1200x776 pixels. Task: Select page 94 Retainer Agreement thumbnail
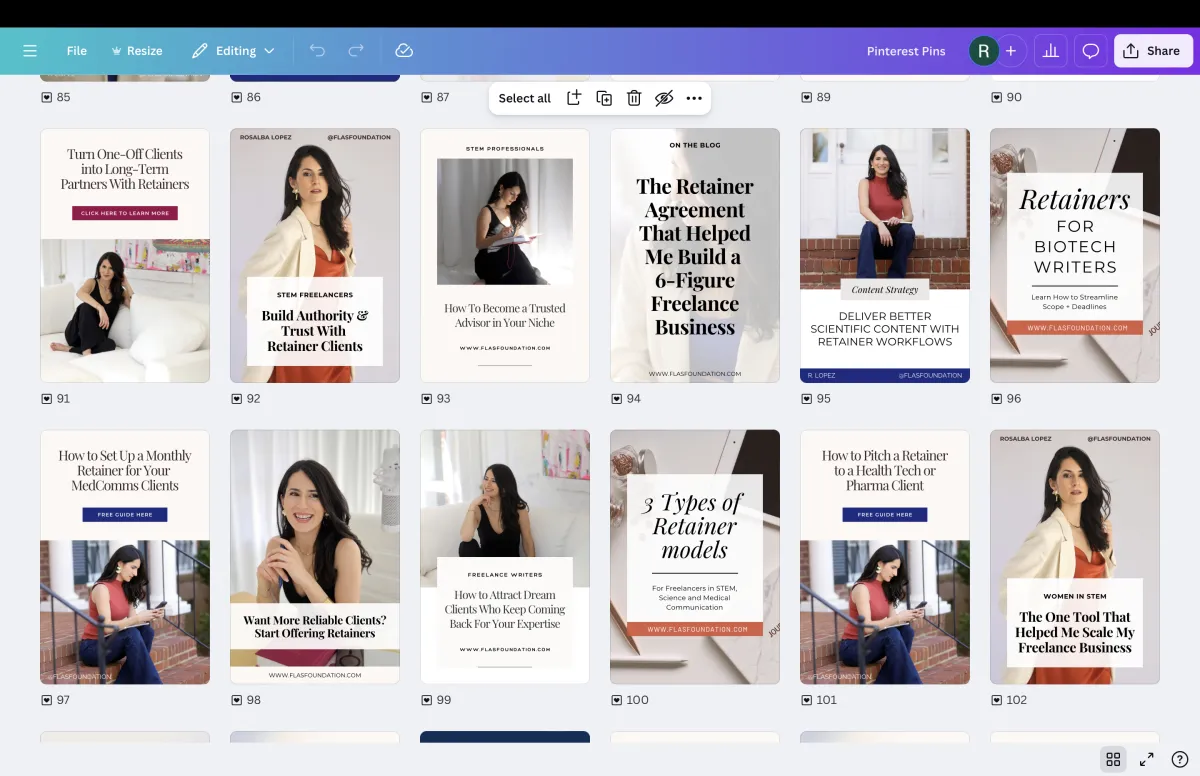695,255
